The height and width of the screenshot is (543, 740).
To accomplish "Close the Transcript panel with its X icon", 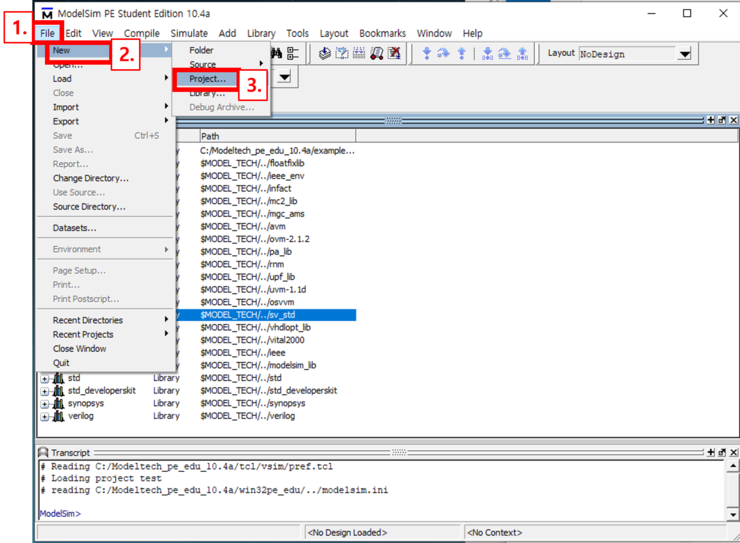I will coord(733,452).
